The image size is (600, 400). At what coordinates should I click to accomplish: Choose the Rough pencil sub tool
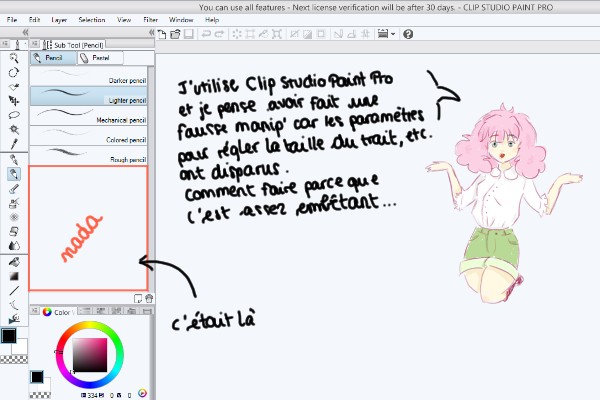(x=88, y=156)
